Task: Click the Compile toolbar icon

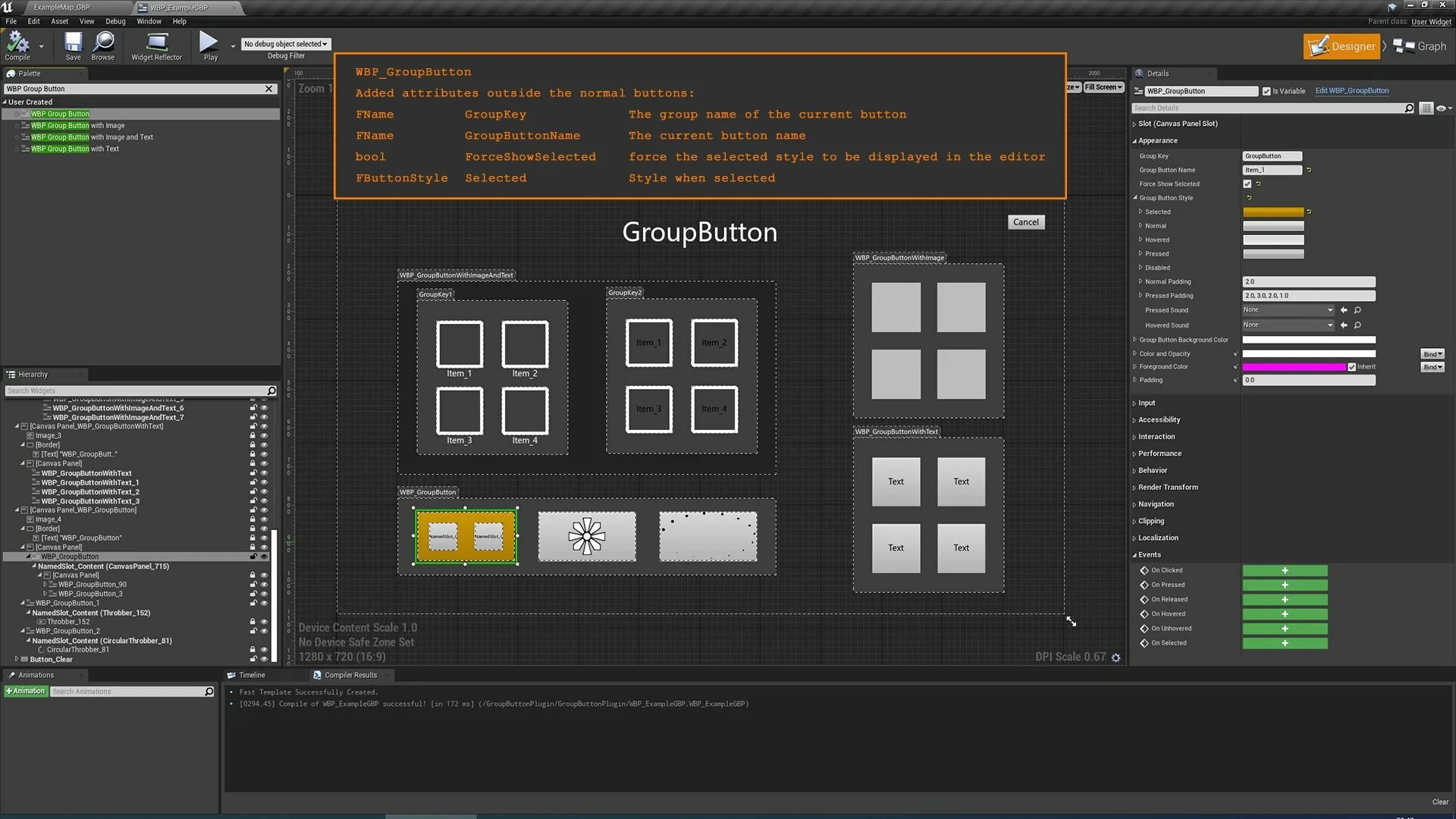Action: [x=17, y=43]
